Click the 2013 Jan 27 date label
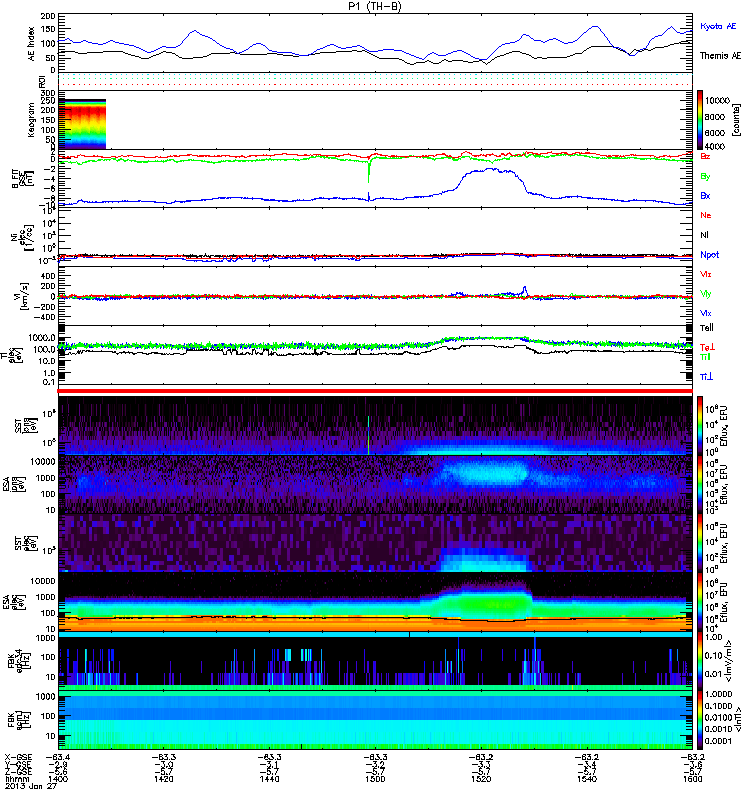This screenshot has width=750, height=800. point(31,787)
